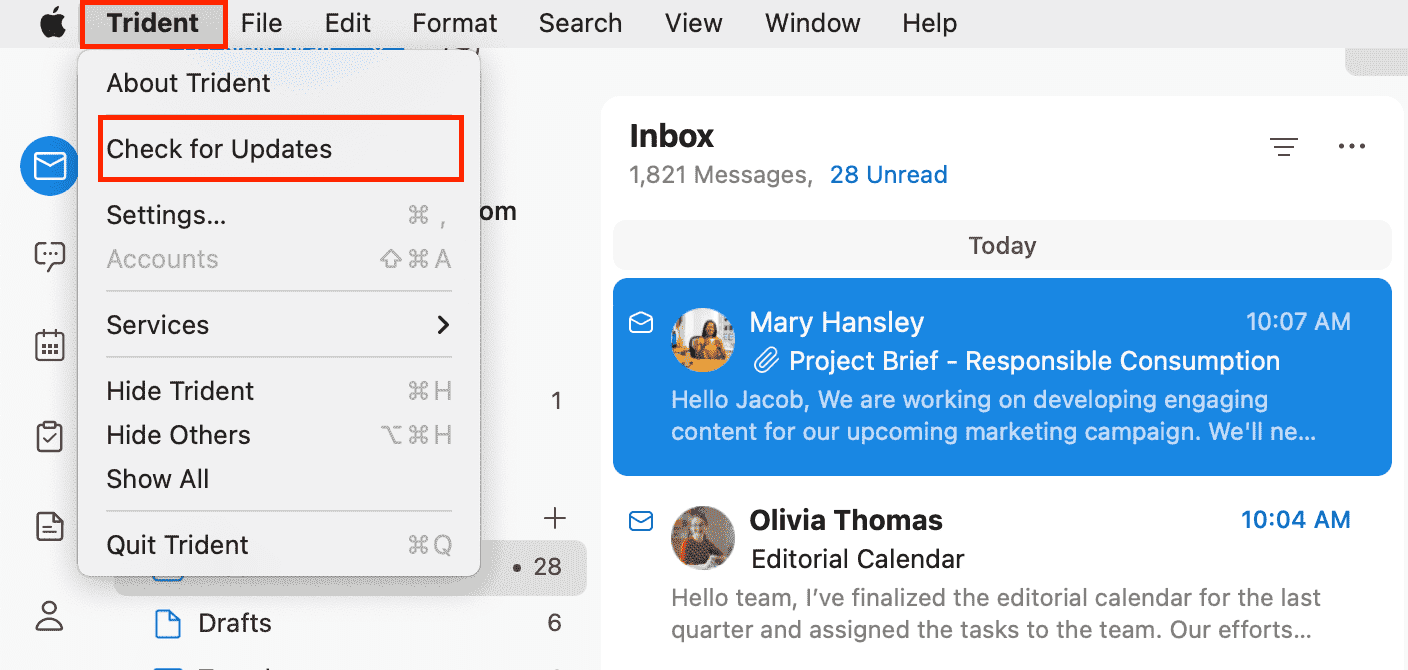Toggle unread envelope icon on Olivia Thomas email
The height and width of the screenshot is (670, 1408).
(640, 521)
